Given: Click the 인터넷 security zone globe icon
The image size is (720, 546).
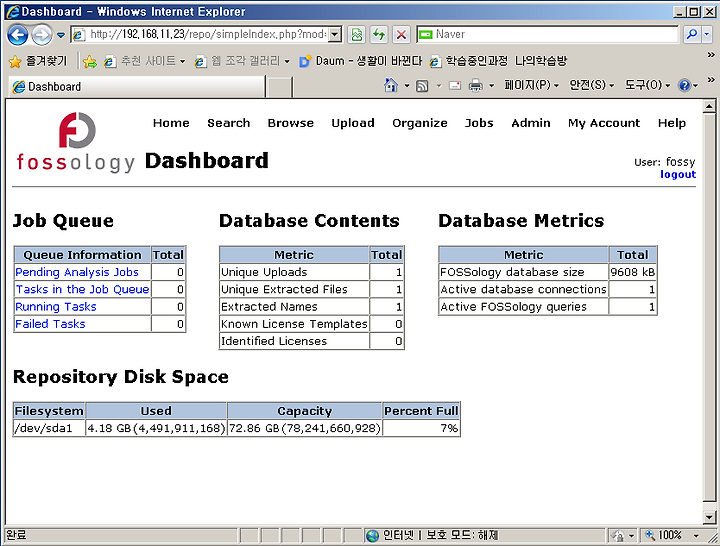Looking at the screenshot, I should 372,535.
